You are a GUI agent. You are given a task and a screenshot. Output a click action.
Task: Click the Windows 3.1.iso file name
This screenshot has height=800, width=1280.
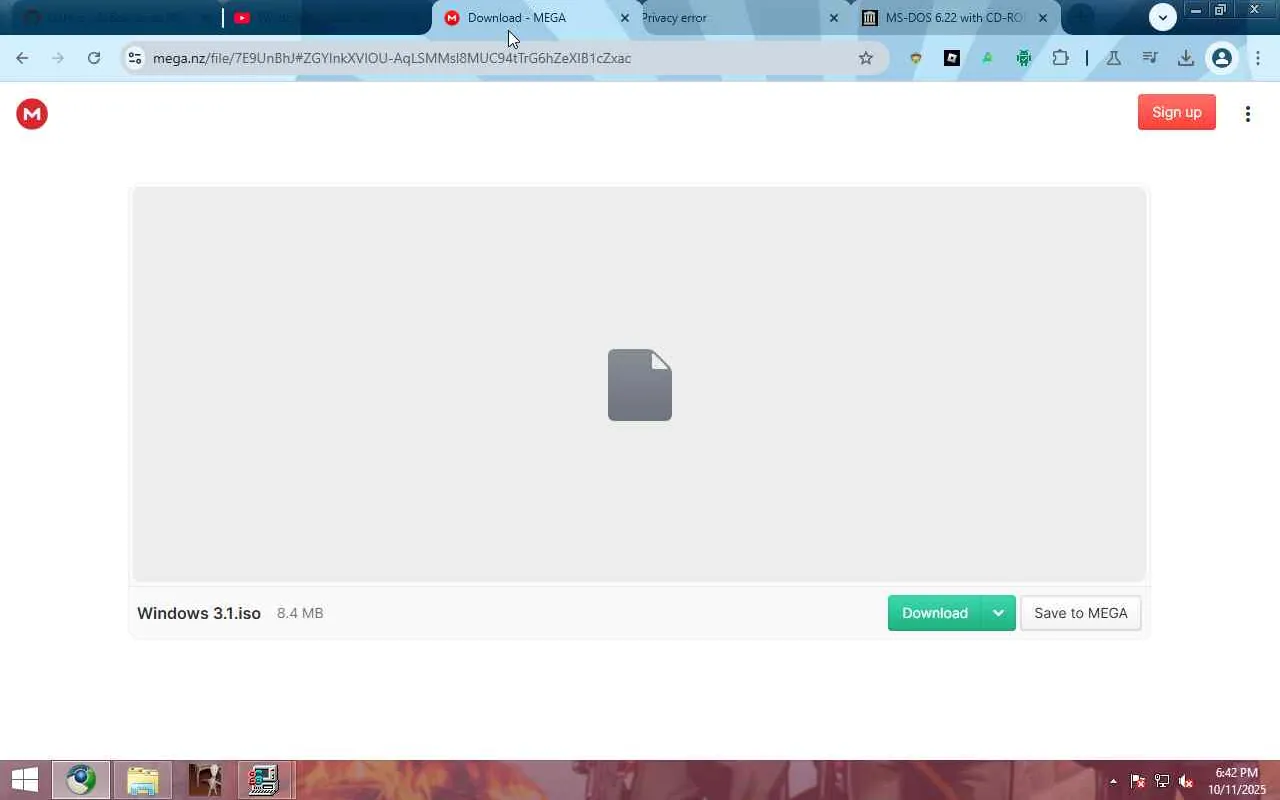coord(199,613)
